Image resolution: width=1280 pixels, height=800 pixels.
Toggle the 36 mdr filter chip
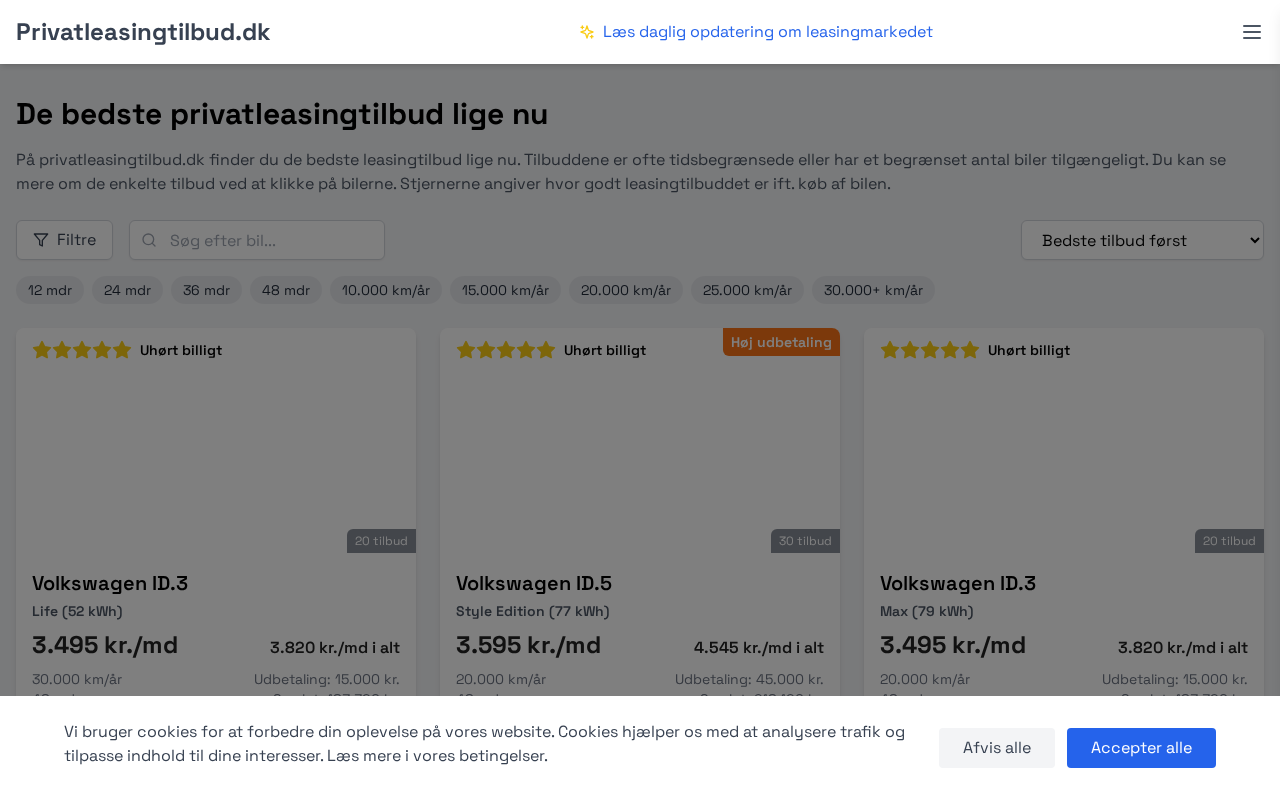pos(206,290)
